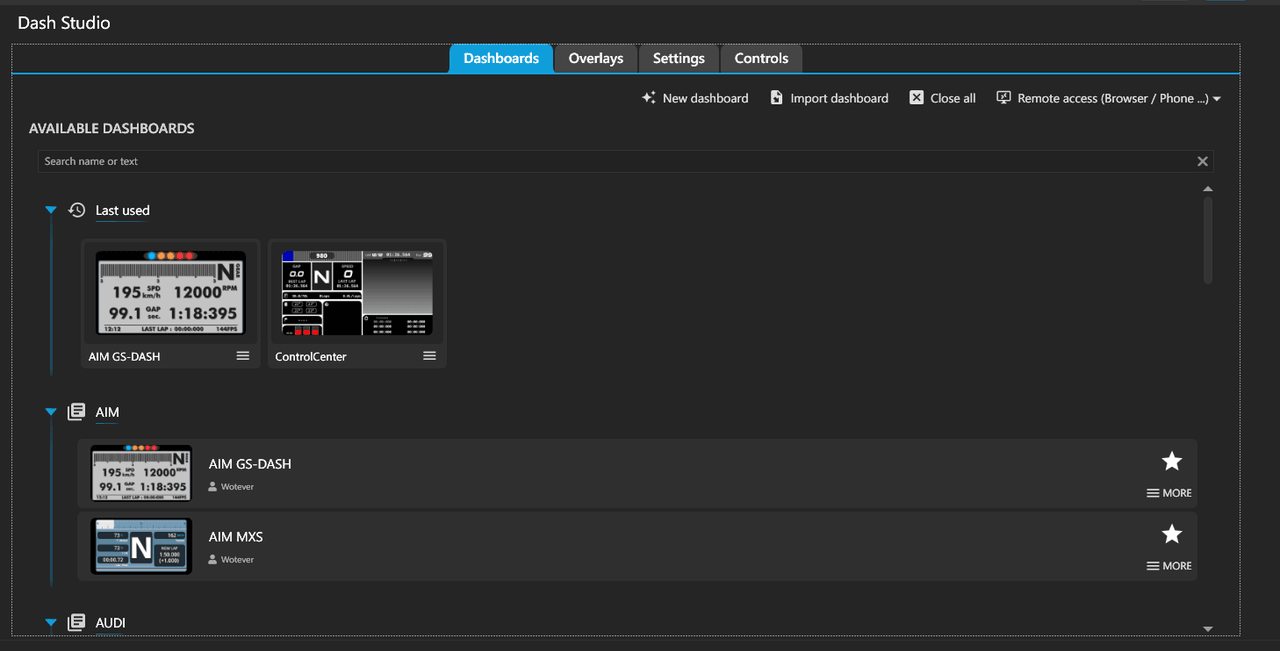Click Close all dashboards
This screenshot has width=1280, height=651.
click(943, 98)
